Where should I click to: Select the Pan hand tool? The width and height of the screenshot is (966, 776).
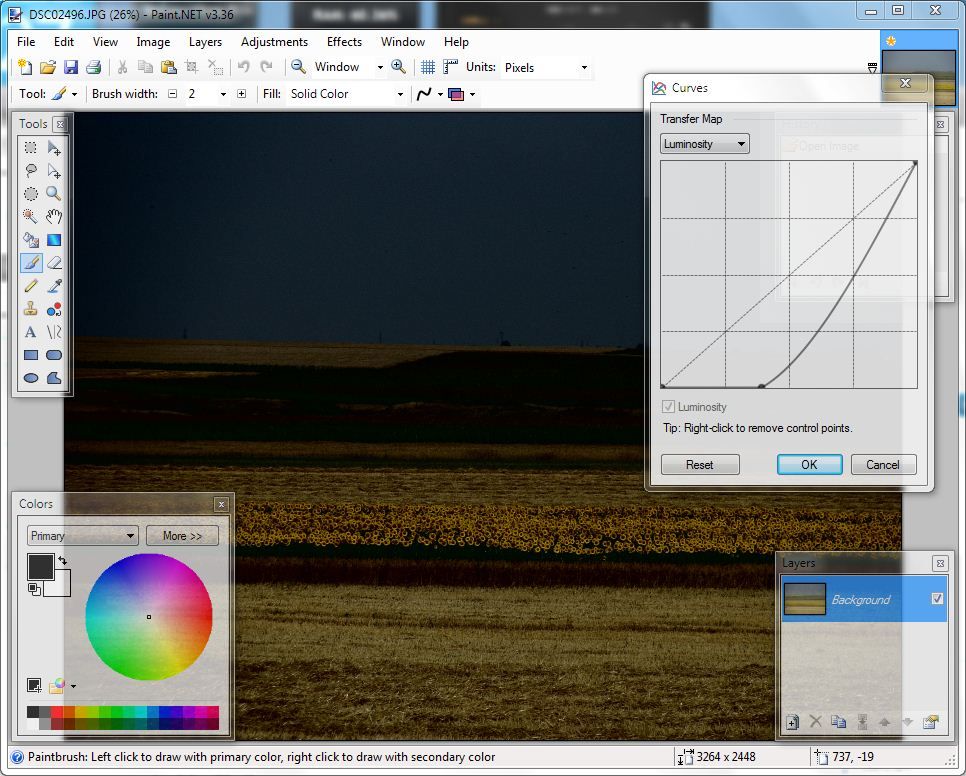coord(54,216)
